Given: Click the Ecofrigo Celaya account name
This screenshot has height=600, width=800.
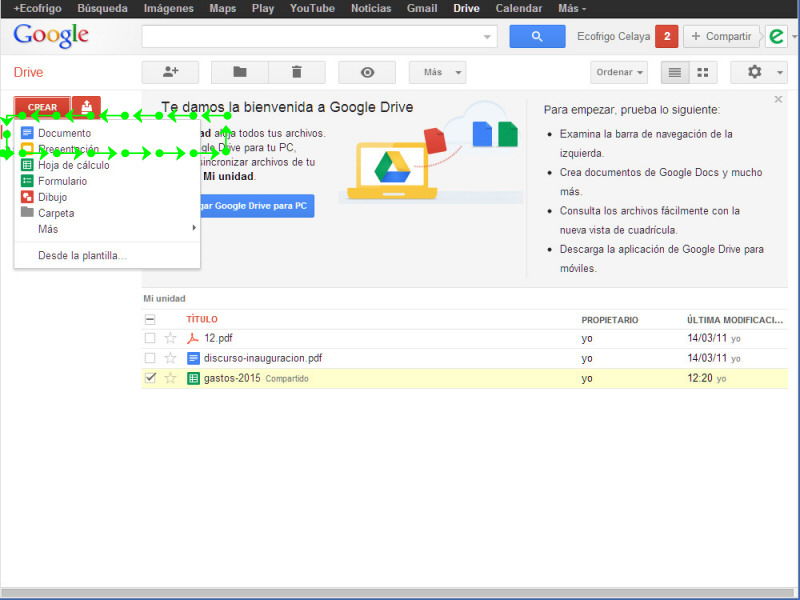Looking at the screenshot, I should 613,36.
